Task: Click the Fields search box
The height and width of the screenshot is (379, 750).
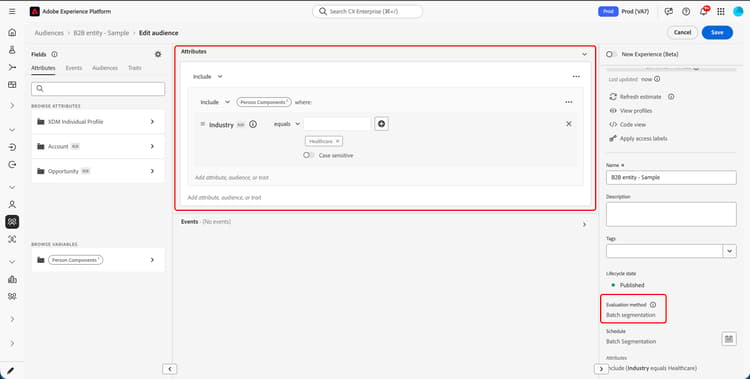Action: click(98, 89)
